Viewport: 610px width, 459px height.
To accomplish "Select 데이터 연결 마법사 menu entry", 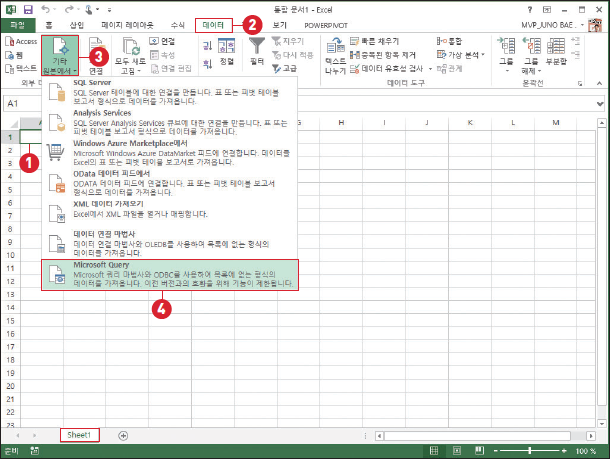I will 170,244.
